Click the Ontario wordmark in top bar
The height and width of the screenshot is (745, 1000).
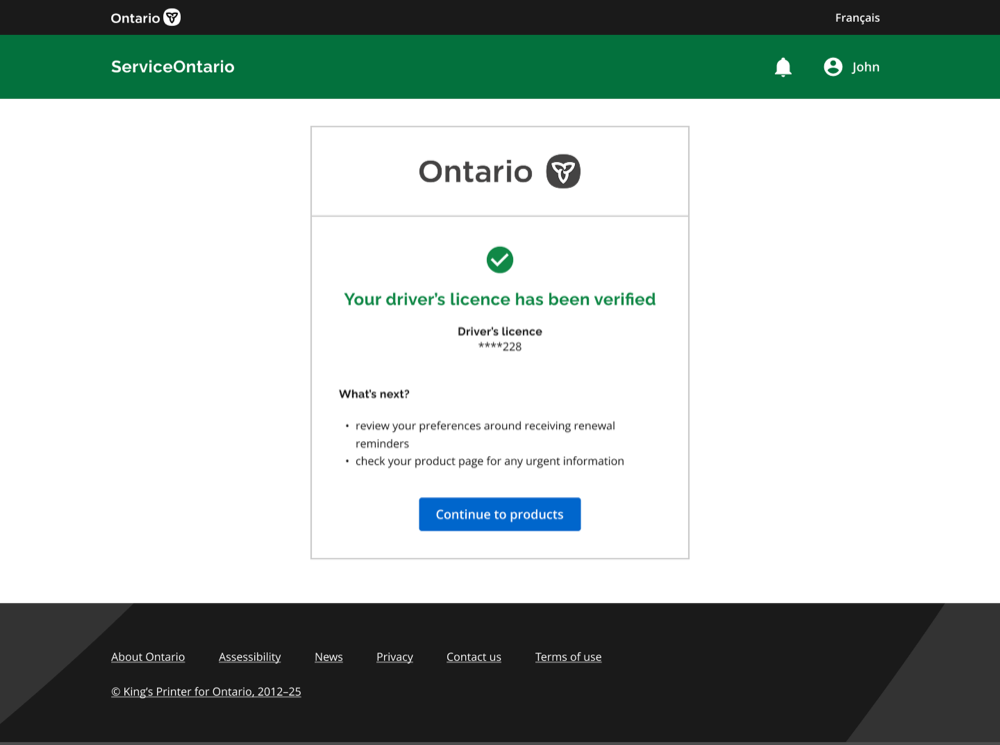pos(135,18)
